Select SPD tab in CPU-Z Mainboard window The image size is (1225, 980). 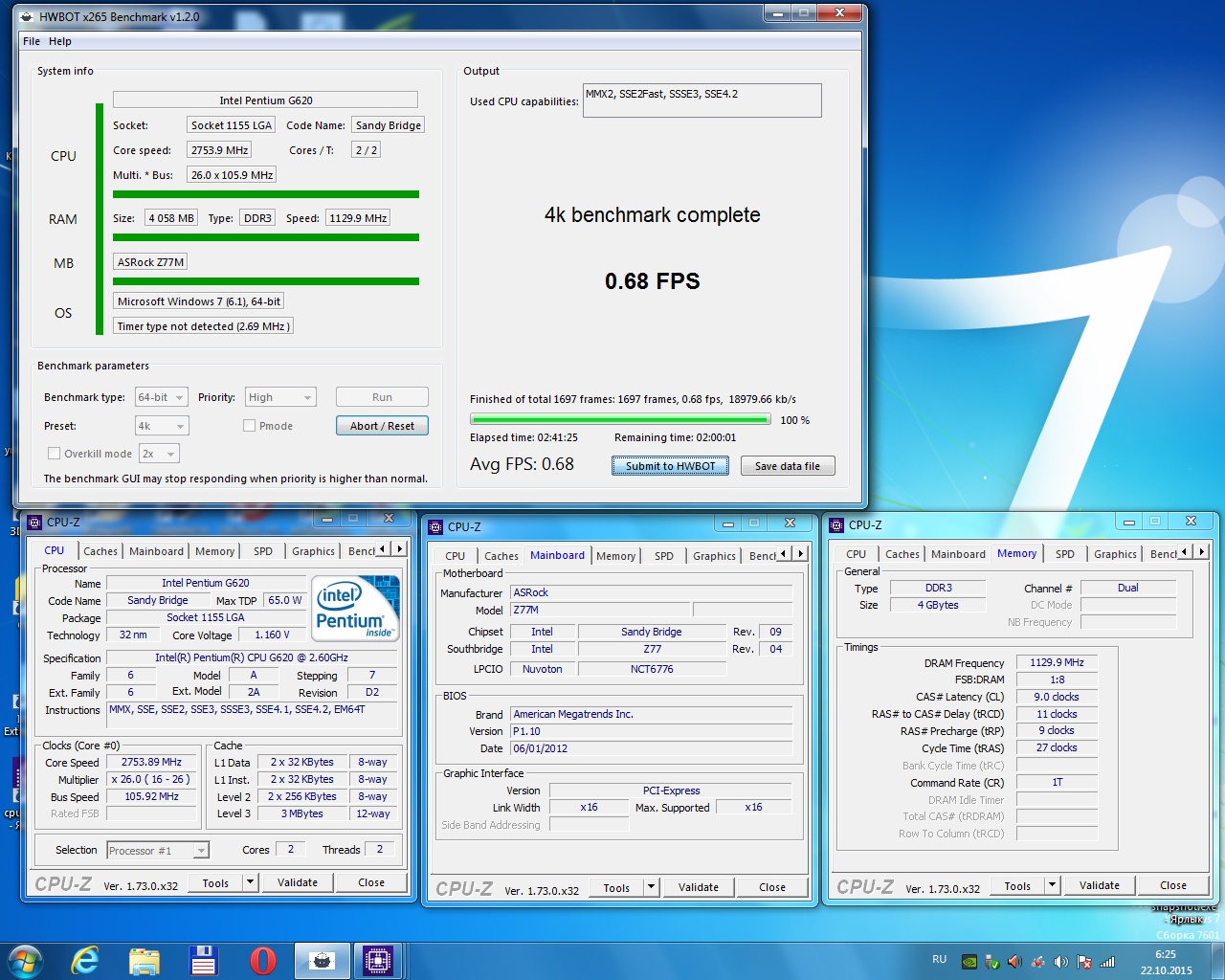tap(664, 556)
